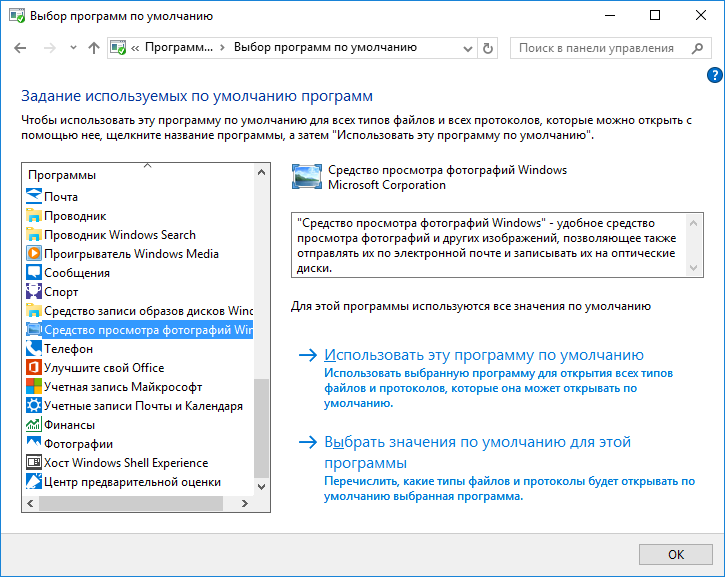725x577 pixels.
Task: Go up one level with up arrow
Action: point(94,48)
